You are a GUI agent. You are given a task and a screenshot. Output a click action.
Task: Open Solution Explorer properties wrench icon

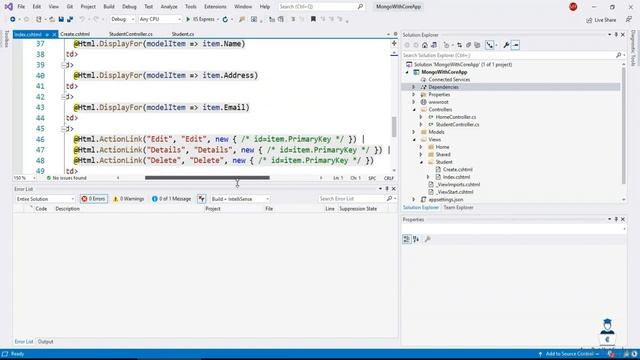pyautogui.click(x=506, y=45)
